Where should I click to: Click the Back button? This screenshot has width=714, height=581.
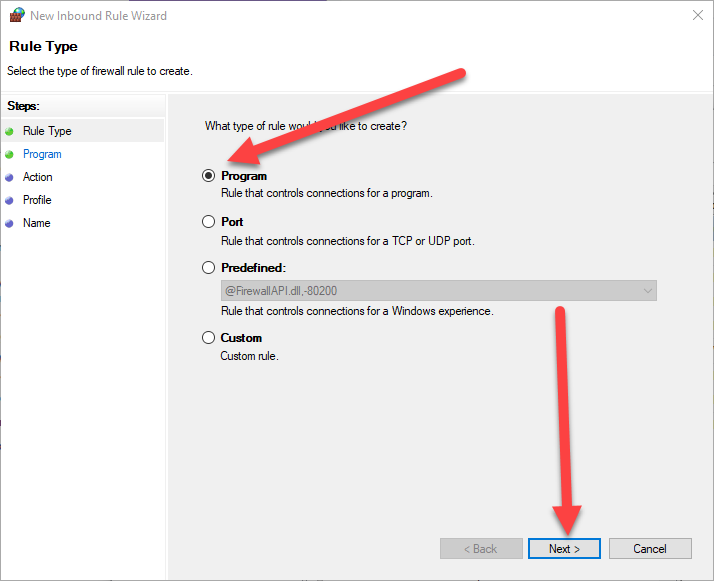pos(481,549)
